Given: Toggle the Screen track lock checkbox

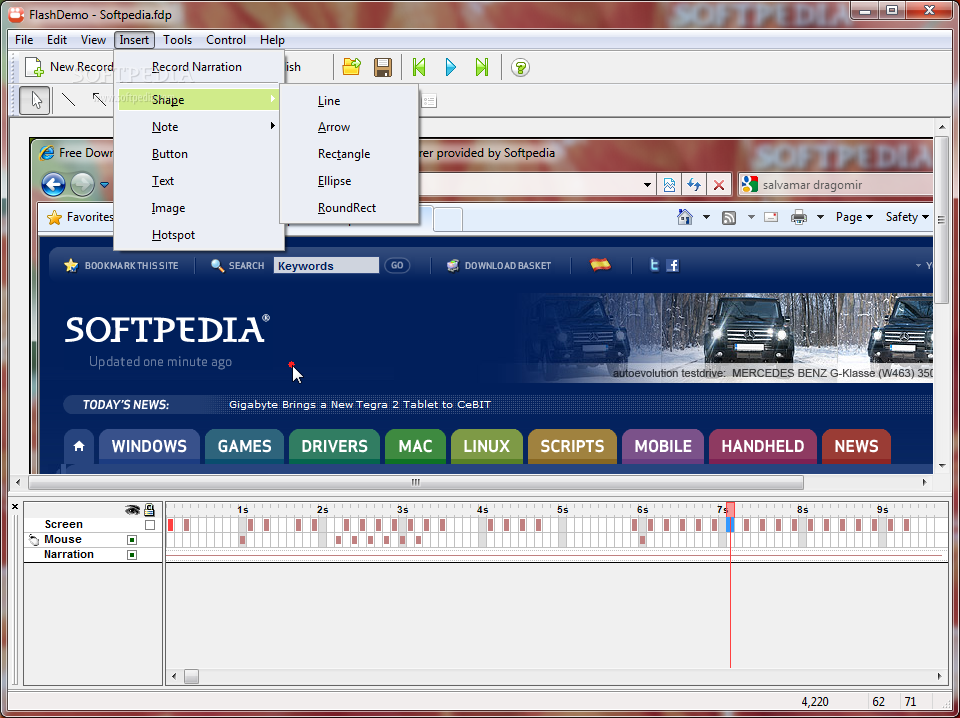Looking at the screenshot, I should 150,525.
